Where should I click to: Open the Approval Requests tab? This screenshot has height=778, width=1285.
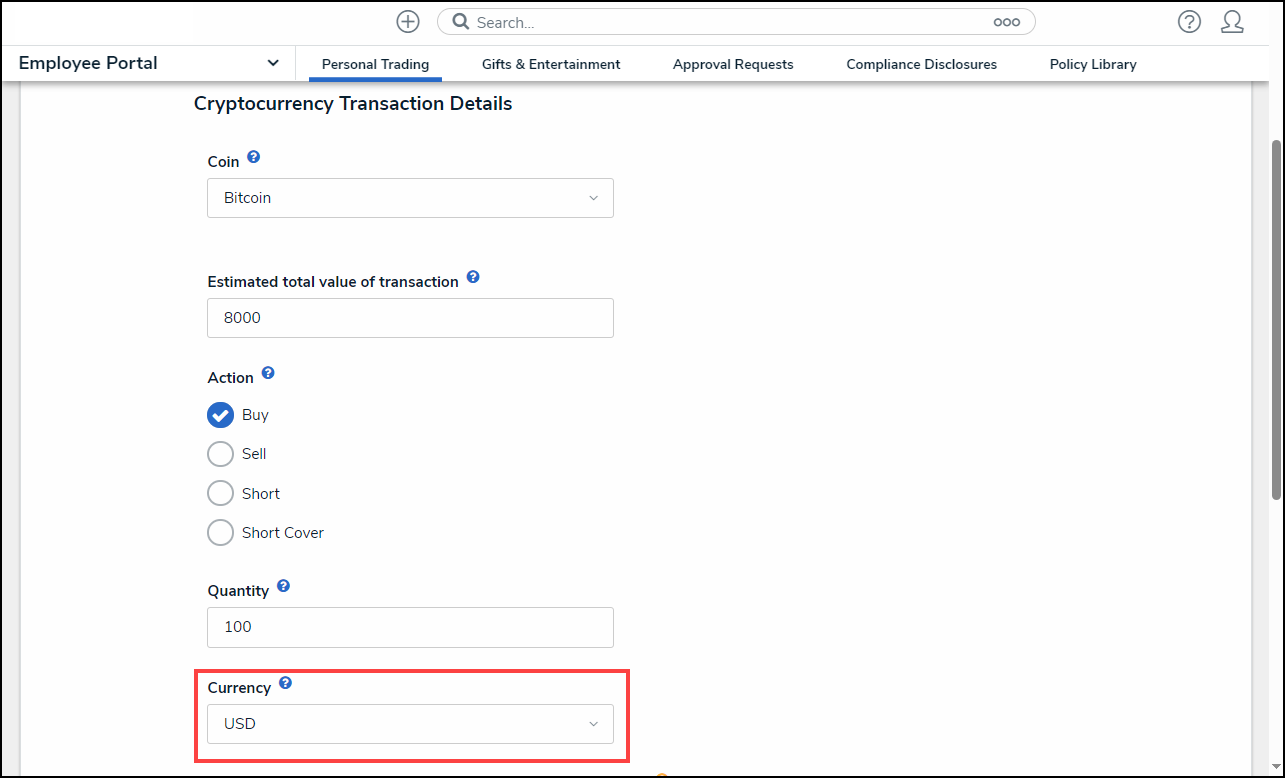733,64
